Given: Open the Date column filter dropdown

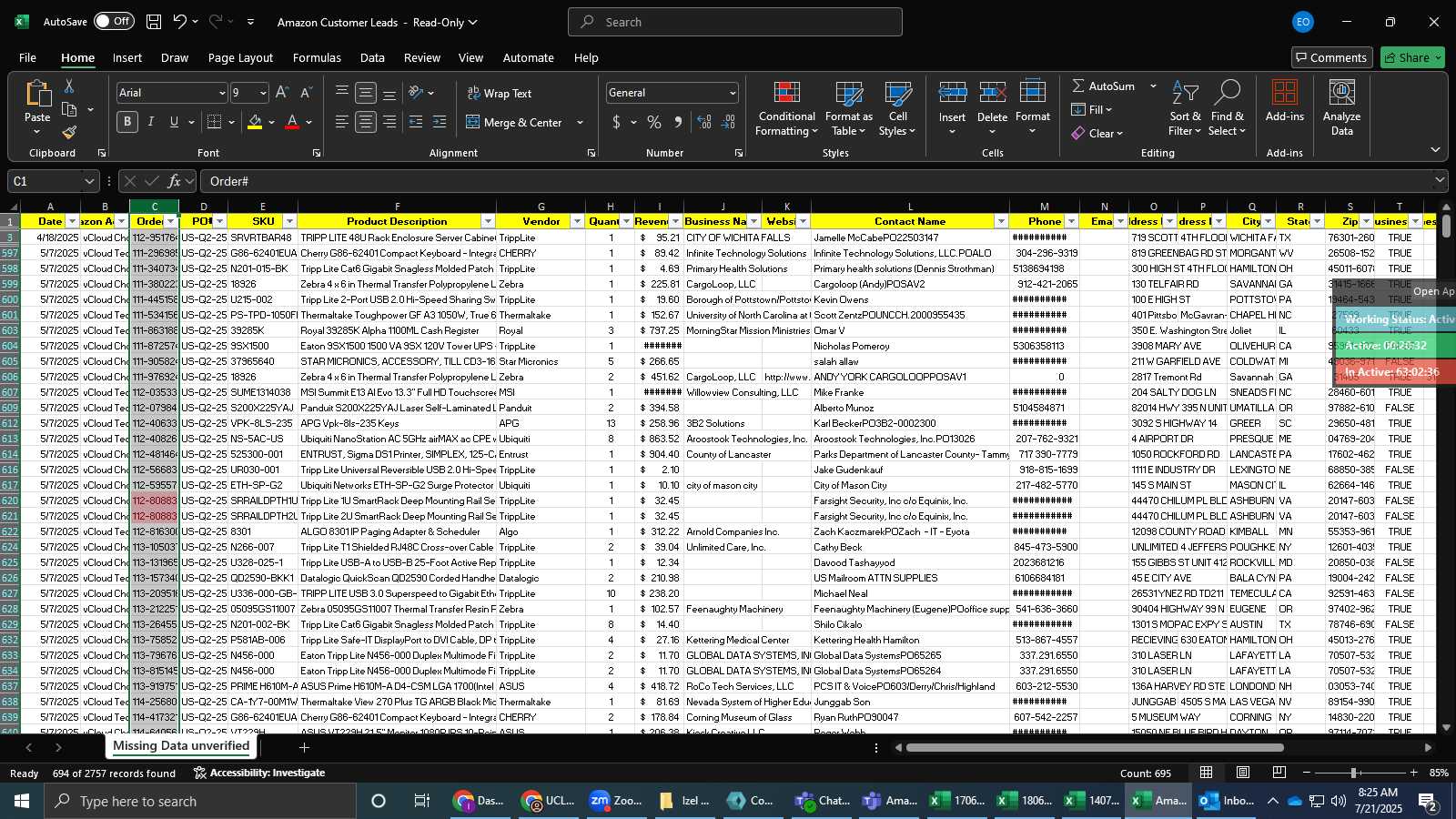Looking at the screenshot, I should [x=72, y=221].
